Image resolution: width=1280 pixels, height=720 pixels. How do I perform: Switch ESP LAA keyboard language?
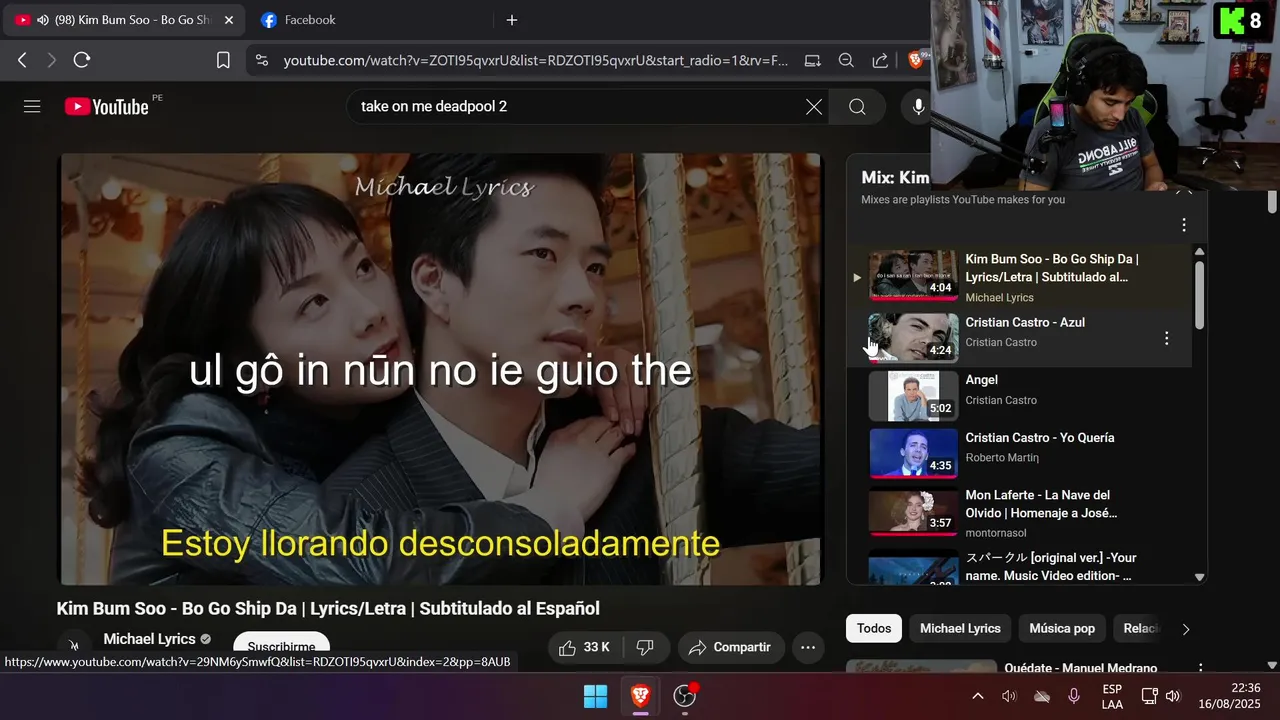click(1112, 696)
